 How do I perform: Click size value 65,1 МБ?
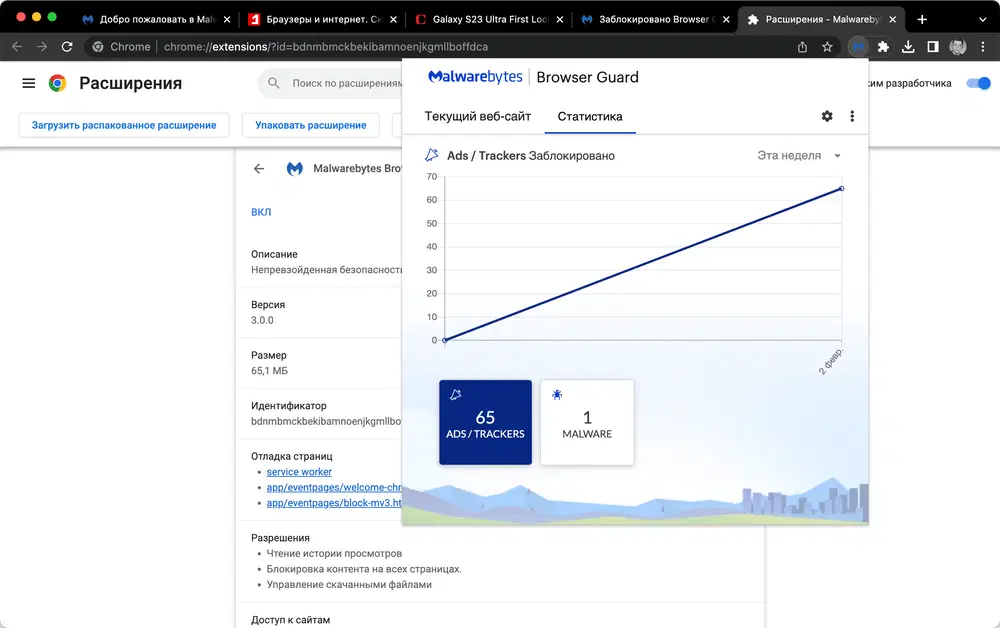(x=269, y=370)
